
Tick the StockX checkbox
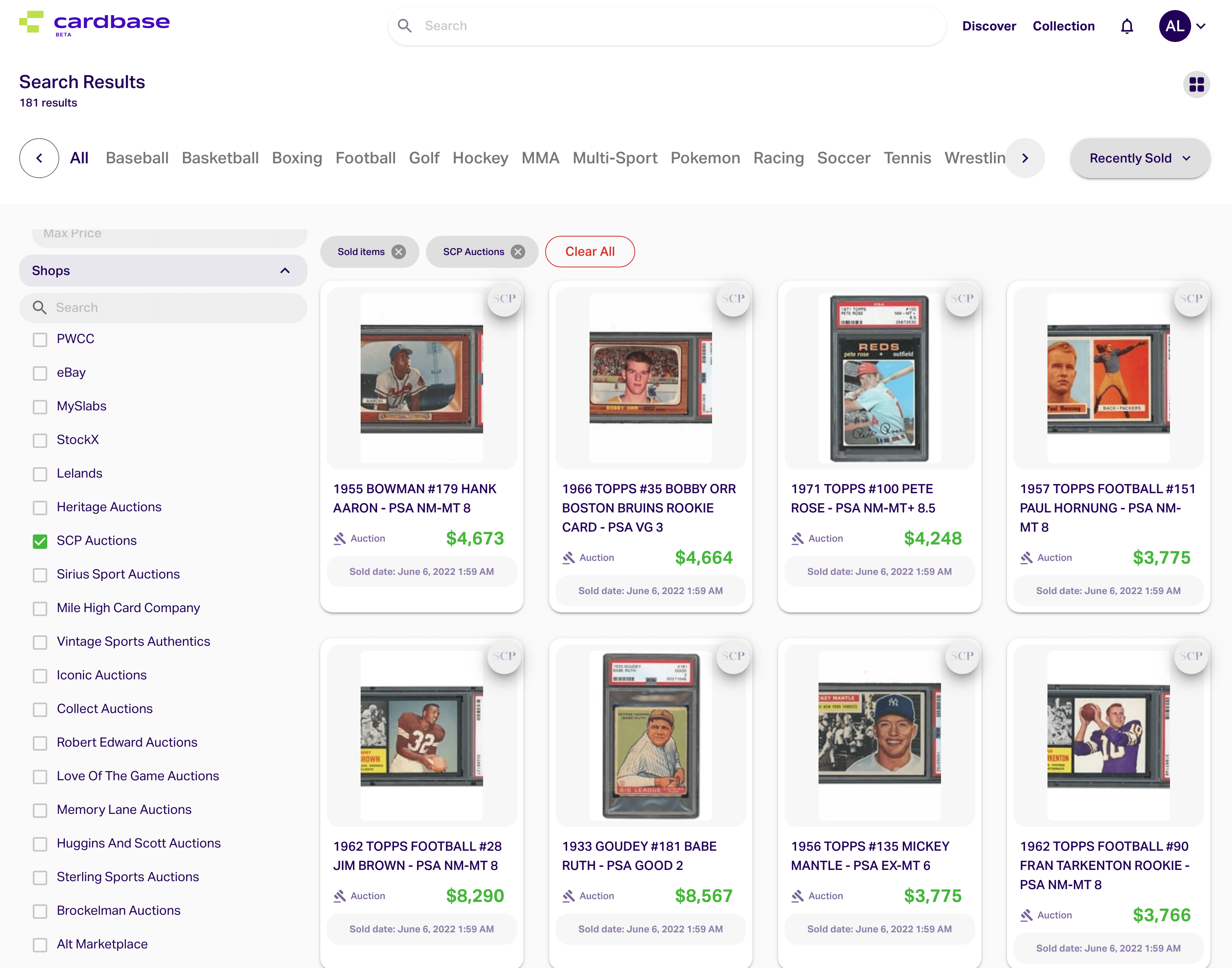point(40,440)
